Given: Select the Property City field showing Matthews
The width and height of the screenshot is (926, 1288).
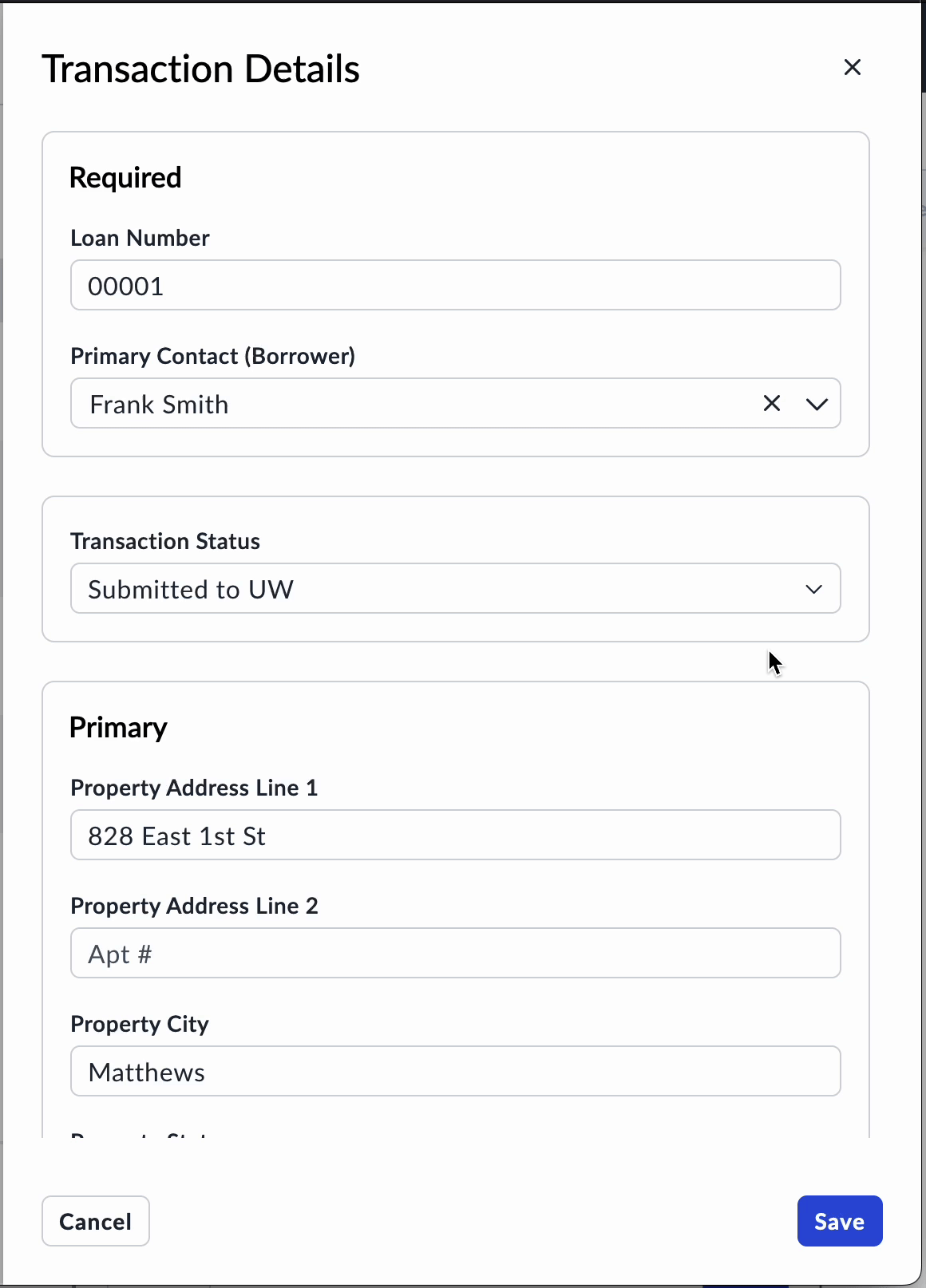Looking at the screenshot, I should coord(455,1071).
